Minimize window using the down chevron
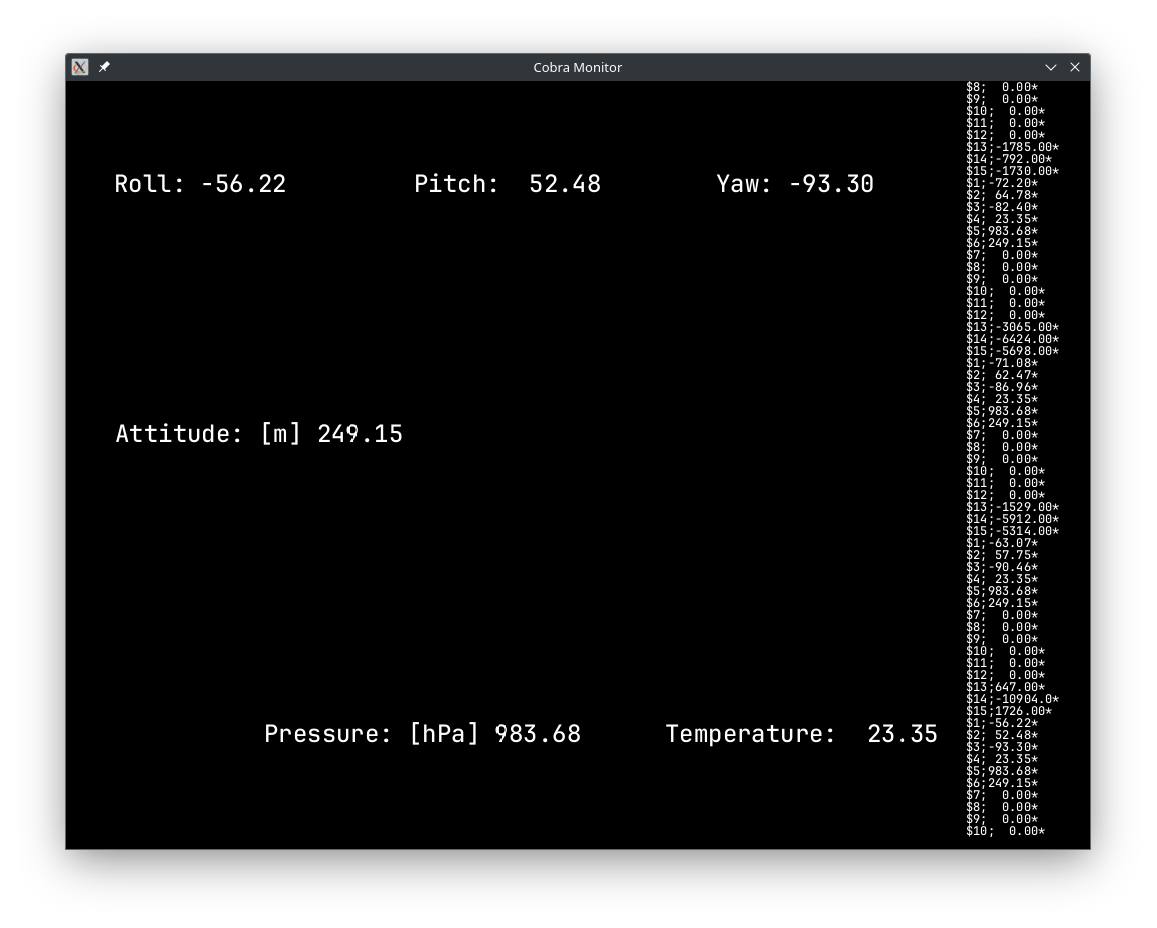Screen dimensions: 1157x928 pos(1051,67)
